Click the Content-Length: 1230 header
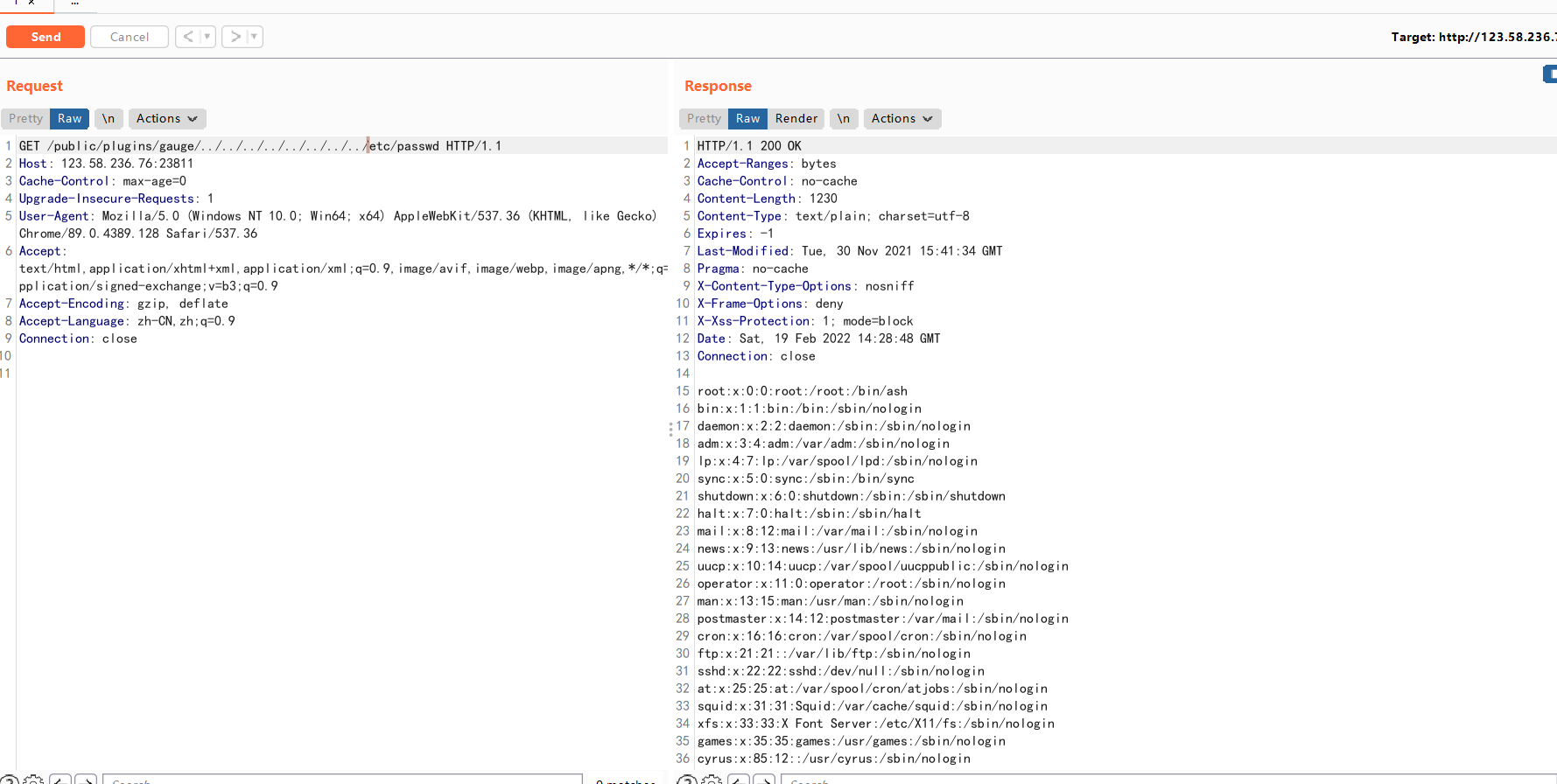Image resolution: width=1557 pixels, height=784 pixels. point(768,199)
